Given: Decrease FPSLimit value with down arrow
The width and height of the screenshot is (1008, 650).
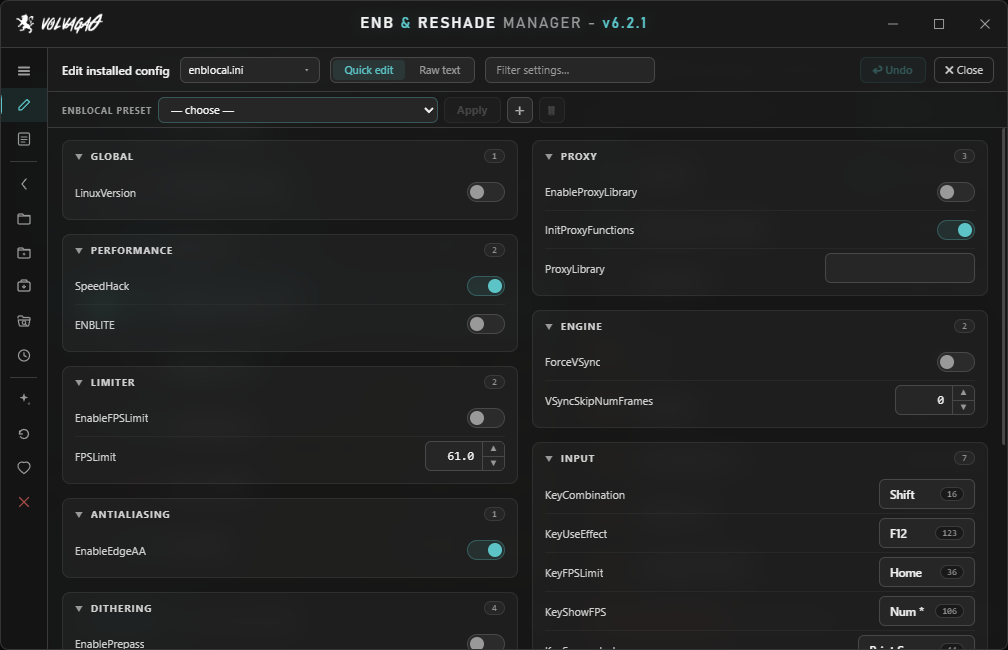Looking at the screenshot, I should (x=493, y=463).
